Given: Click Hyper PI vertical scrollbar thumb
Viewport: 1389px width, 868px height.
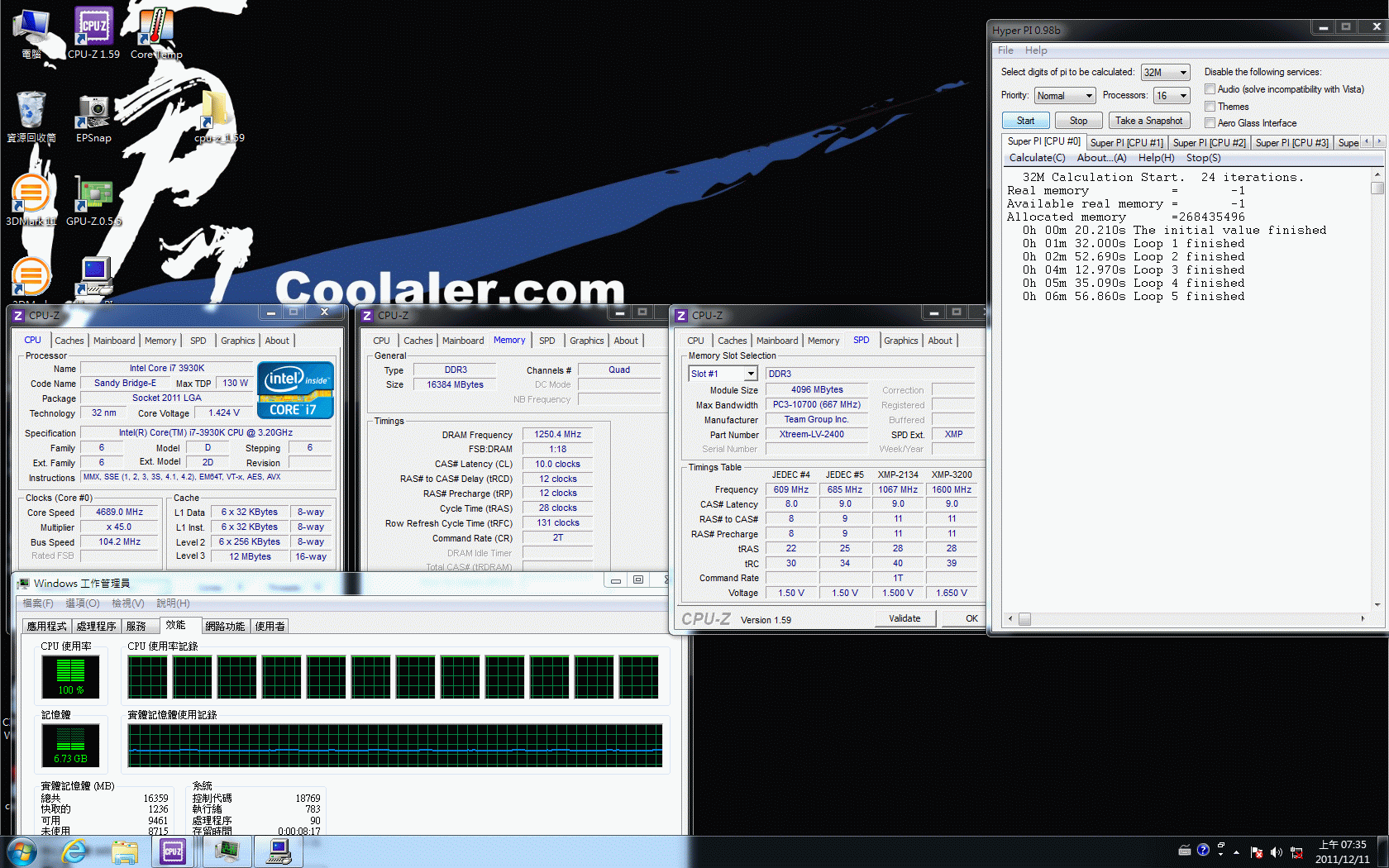Looking at the screenshot, I should point(1377,188).
